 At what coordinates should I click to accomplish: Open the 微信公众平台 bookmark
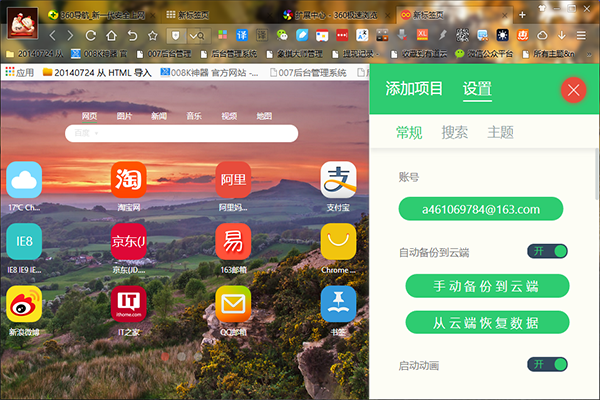(x=484, y=54)
